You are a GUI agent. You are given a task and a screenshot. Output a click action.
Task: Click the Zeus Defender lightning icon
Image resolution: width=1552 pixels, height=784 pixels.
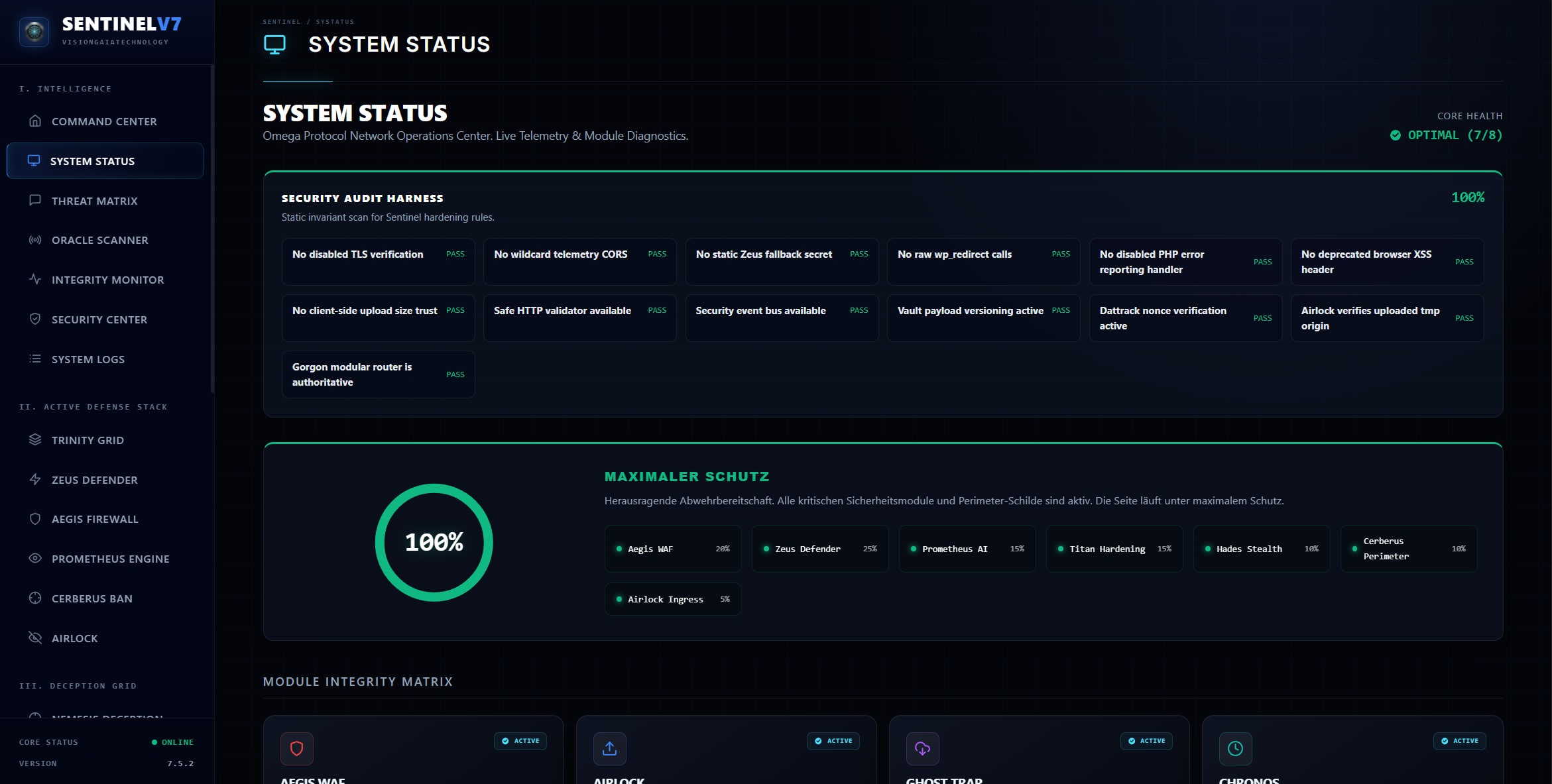pyautogui.click(x=35, y=480)
